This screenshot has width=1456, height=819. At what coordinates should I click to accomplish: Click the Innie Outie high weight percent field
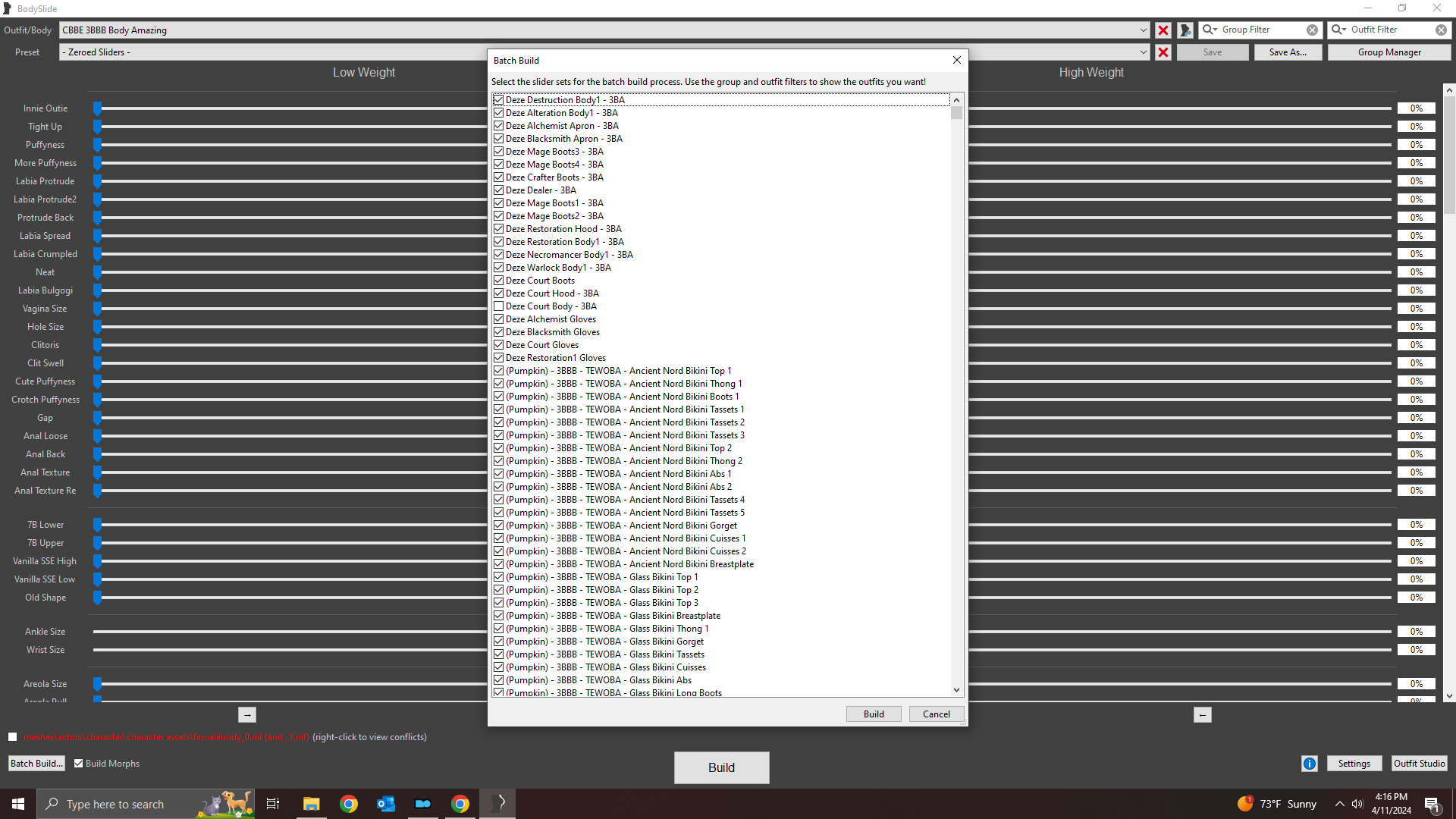[x=1416, y=108]
